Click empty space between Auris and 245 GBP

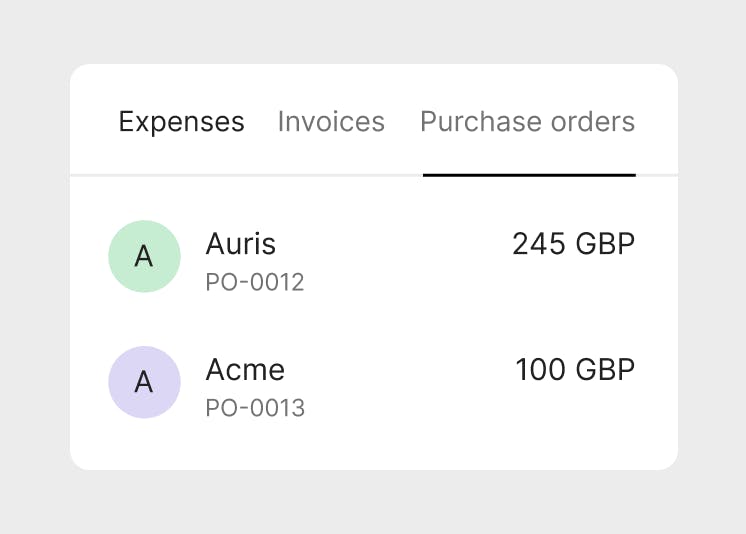[400, 244]
